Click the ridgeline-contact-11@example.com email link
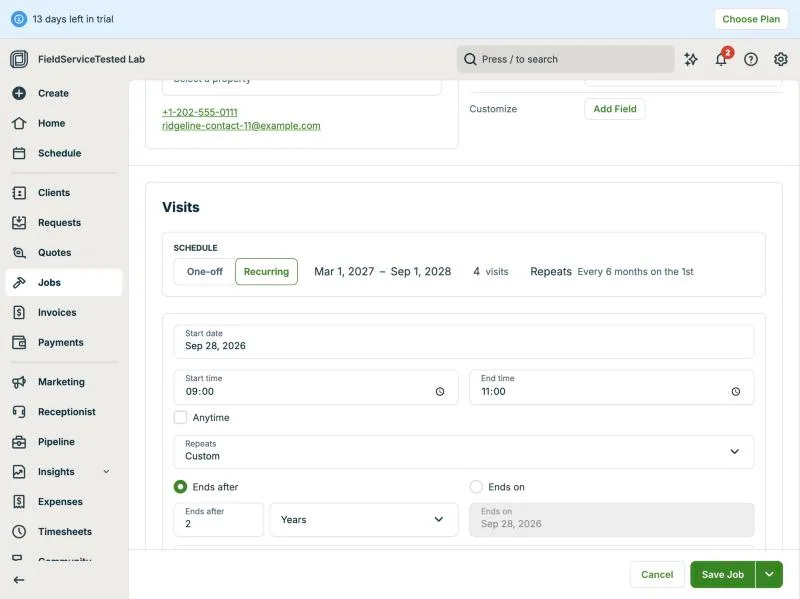Screen dimensions: 800x599 (x=241, y=126)
